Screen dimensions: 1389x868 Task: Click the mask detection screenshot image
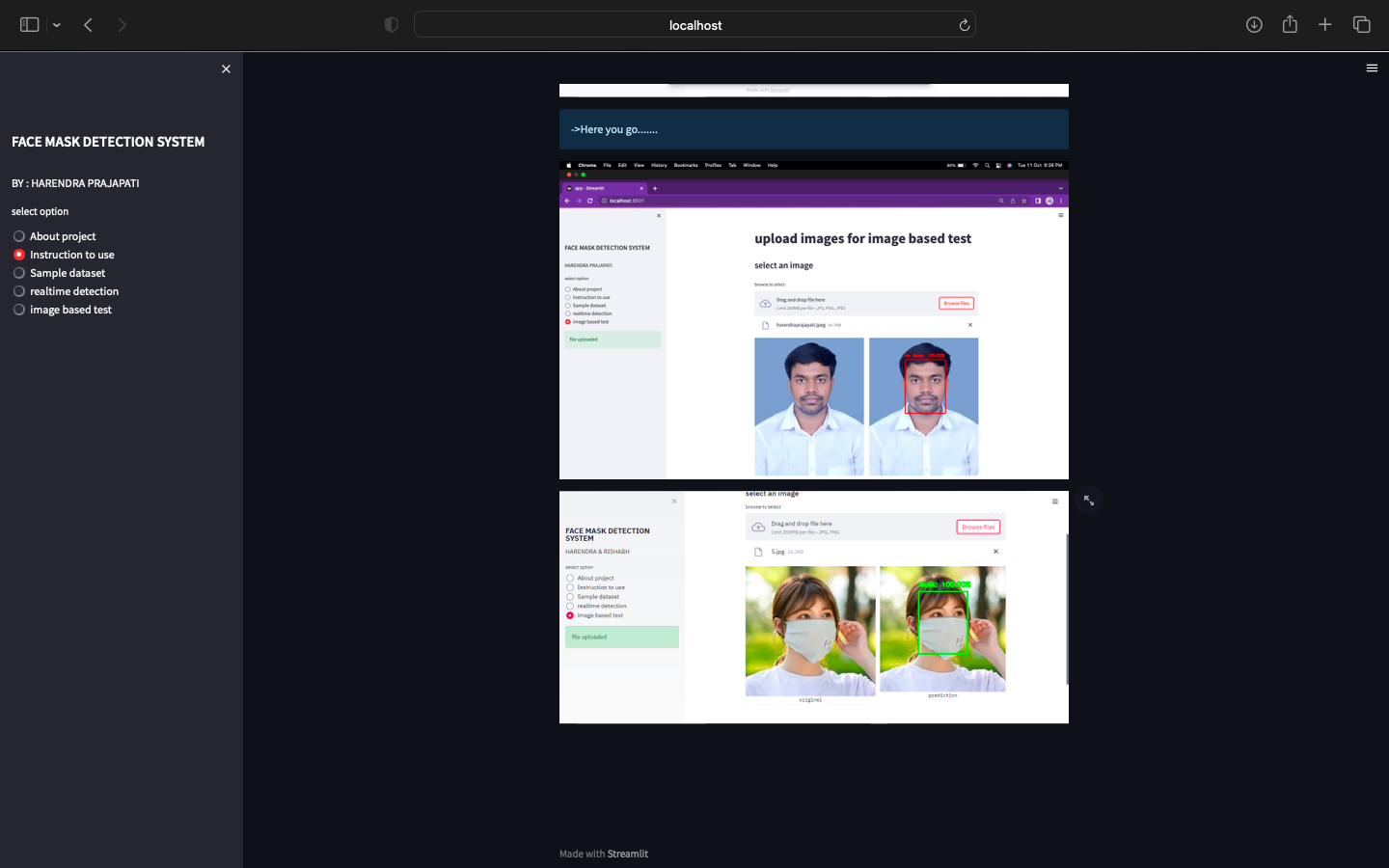pos(814,608)
